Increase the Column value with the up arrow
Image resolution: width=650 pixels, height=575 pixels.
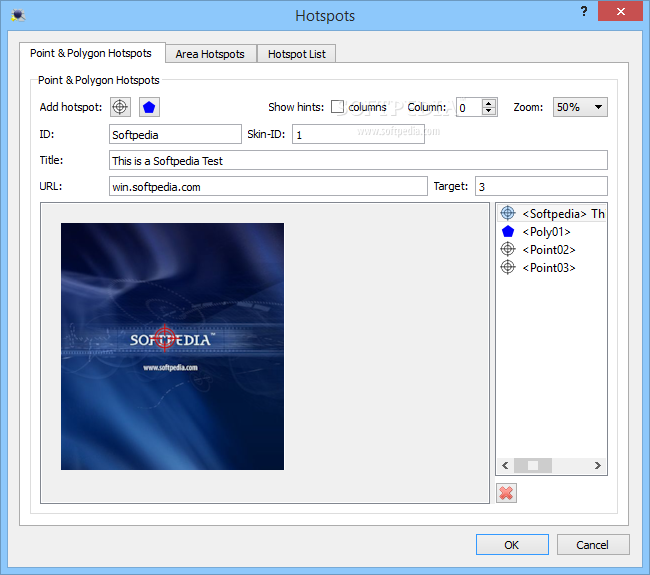489,103
